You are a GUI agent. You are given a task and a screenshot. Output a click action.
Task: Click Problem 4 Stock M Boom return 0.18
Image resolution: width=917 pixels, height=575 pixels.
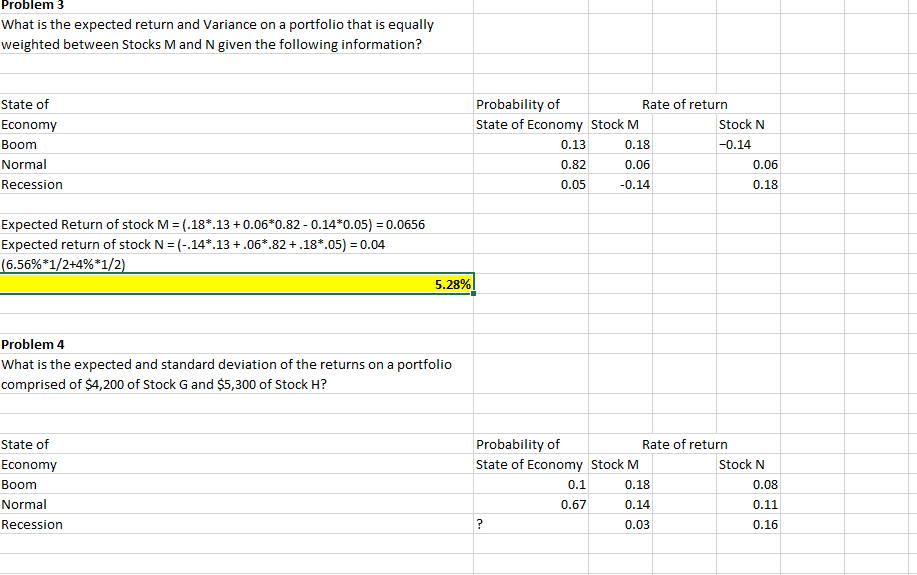[637, 484]
